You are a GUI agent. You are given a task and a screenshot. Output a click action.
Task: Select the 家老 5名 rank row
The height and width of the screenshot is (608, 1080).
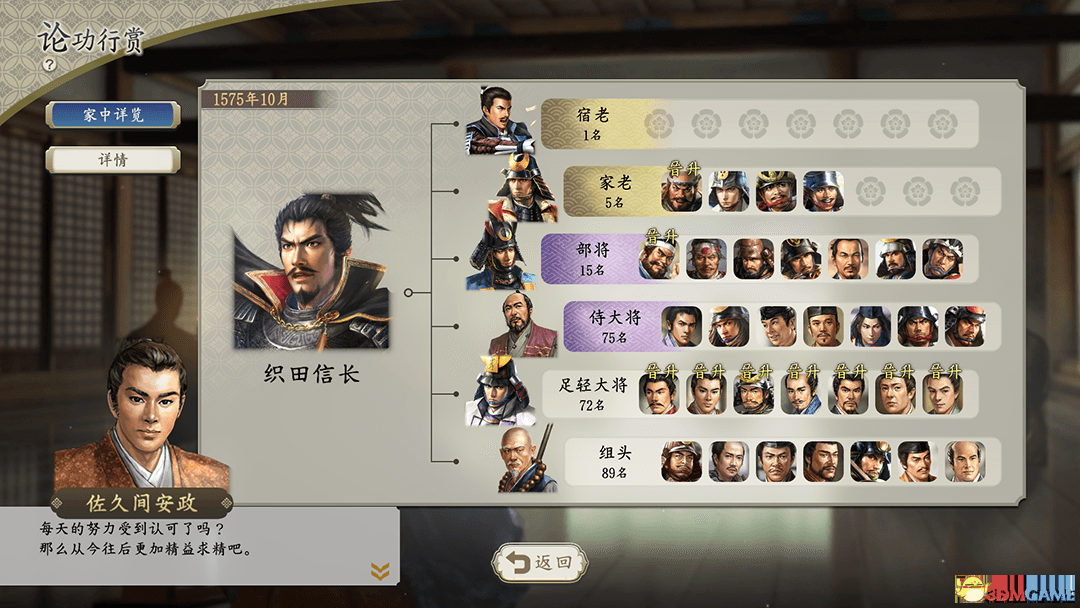coord(782,191)
